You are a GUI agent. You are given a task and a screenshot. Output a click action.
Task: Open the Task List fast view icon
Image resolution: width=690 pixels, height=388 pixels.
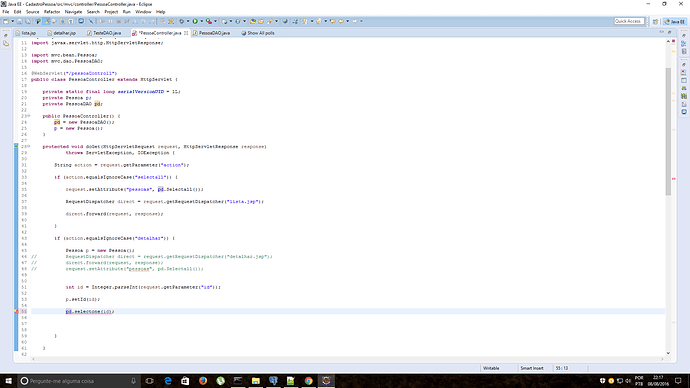click(x=684, y=51)
